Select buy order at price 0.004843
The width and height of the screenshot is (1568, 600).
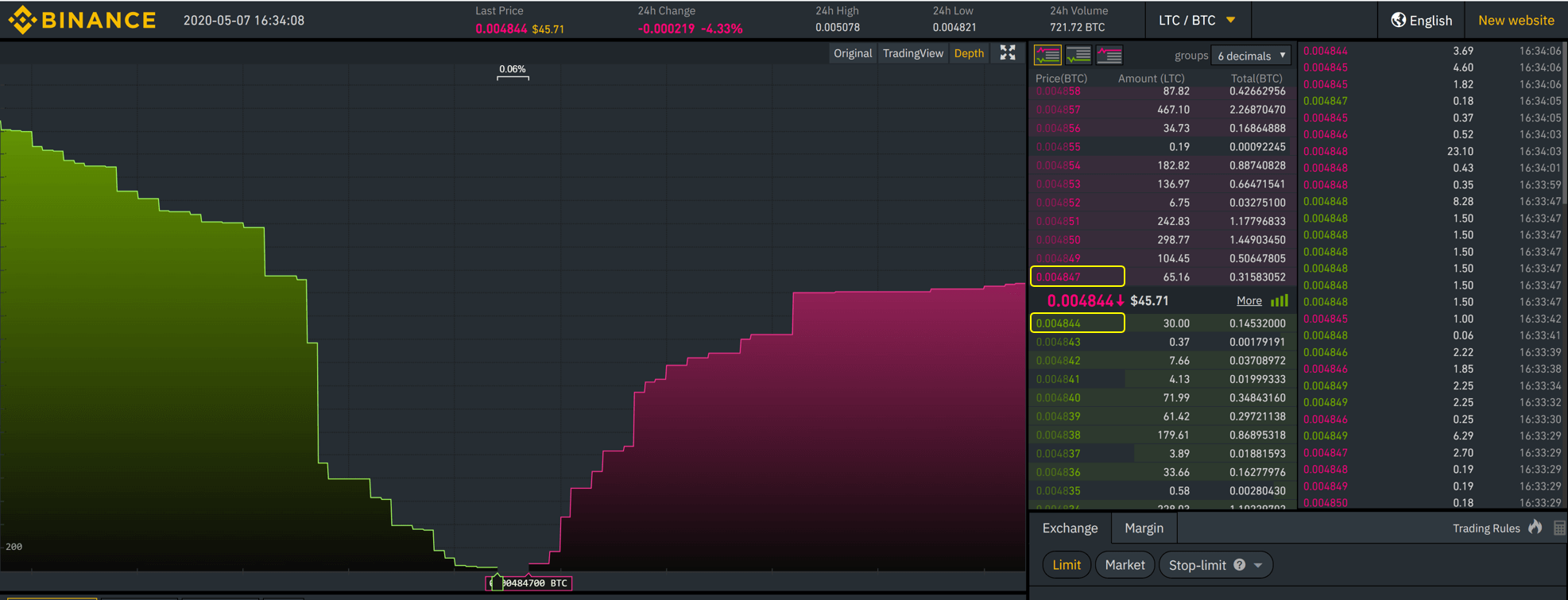(x=1163, y=342)
